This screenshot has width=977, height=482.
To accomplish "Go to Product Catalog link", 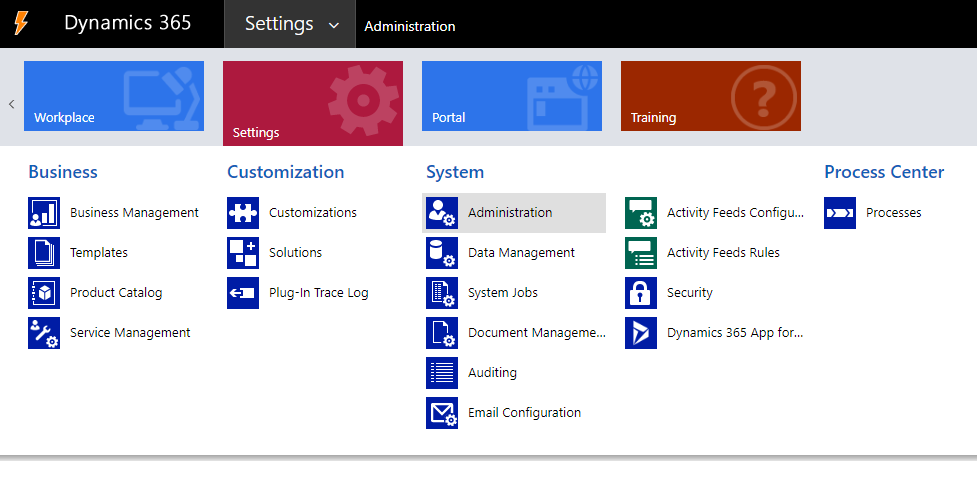I will pyautogui.click(x=116, y=293).
